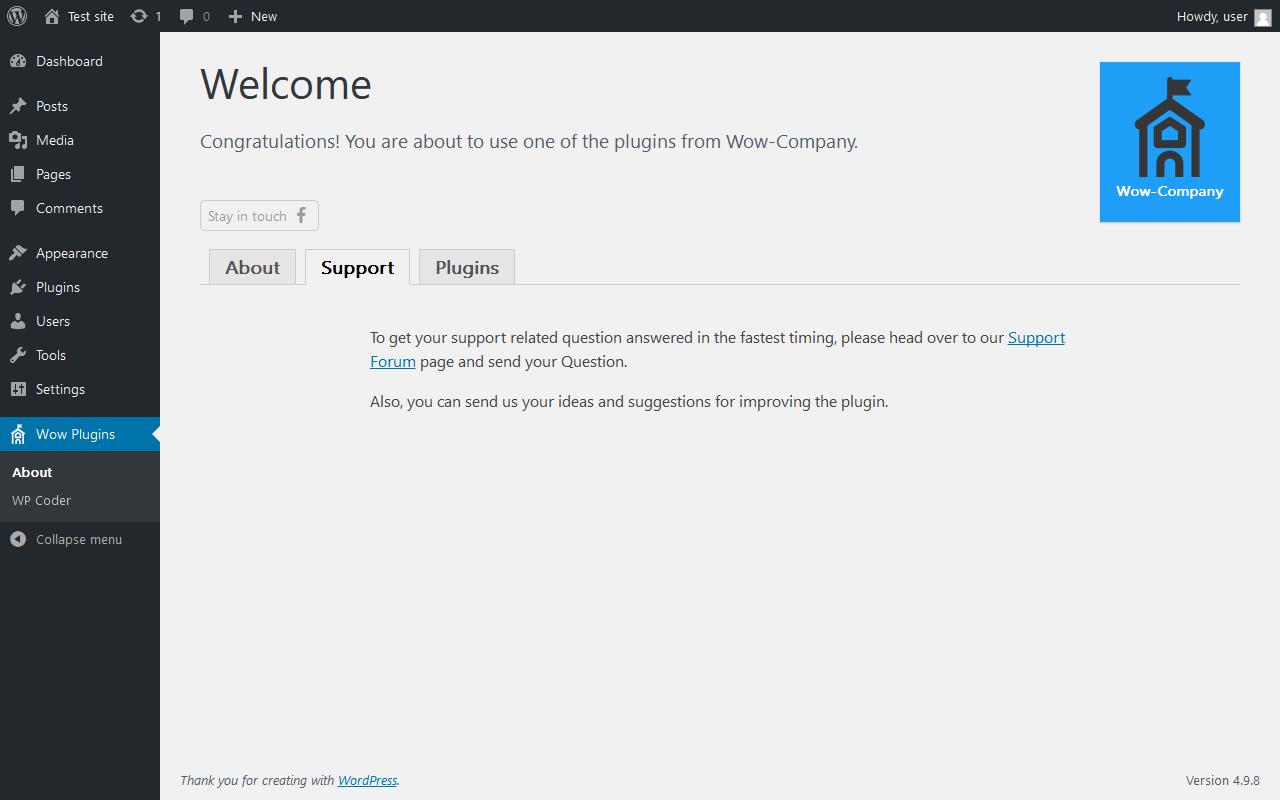Click the Pages icon in sidebar
Screen dimensions: 1280x800
click(18, 174)
